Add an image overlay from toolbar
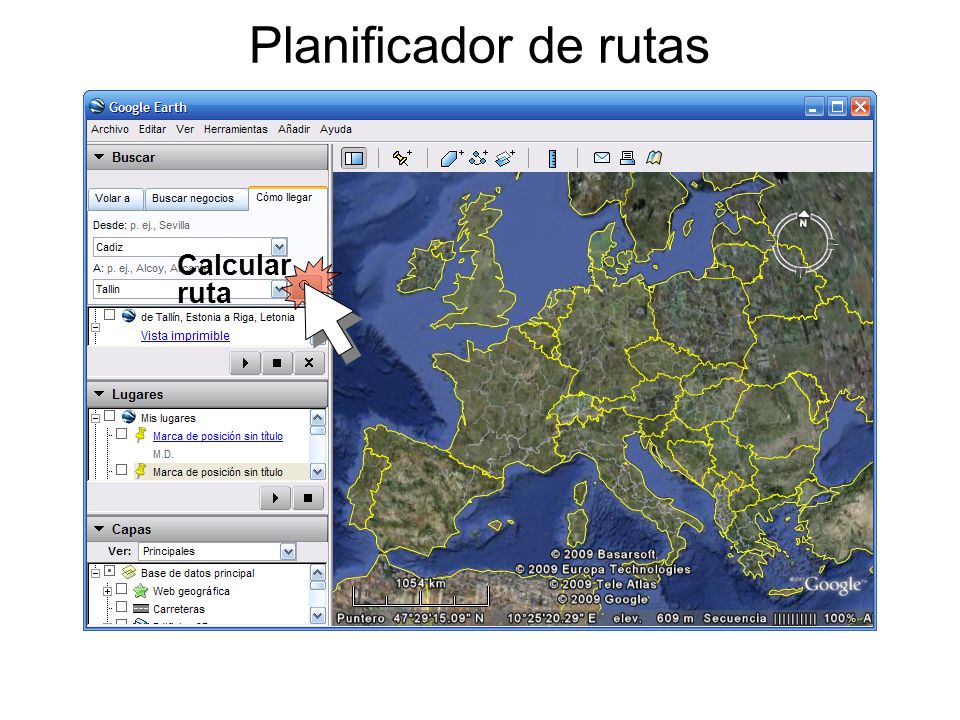The image size is (960, 720). 504,158
